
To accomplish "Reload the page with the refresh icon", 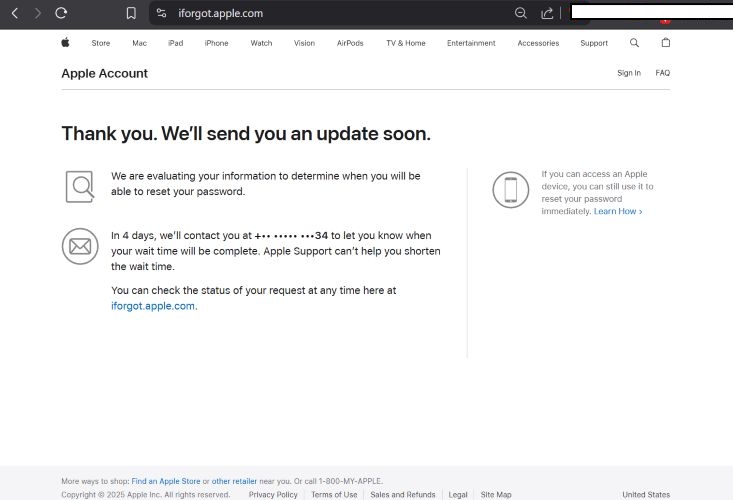I will [61, 13].
